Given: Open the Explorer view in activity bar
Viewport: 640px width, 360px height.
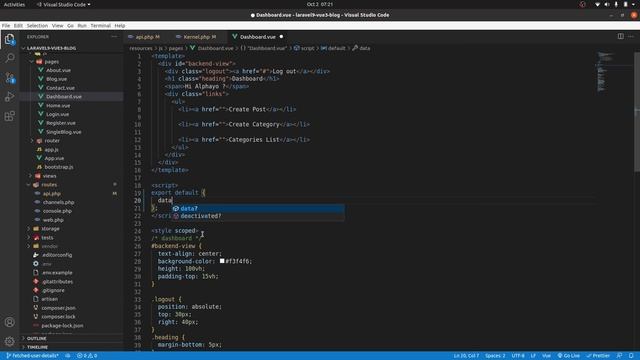Looking at the screenshot, I should (9, 39).
